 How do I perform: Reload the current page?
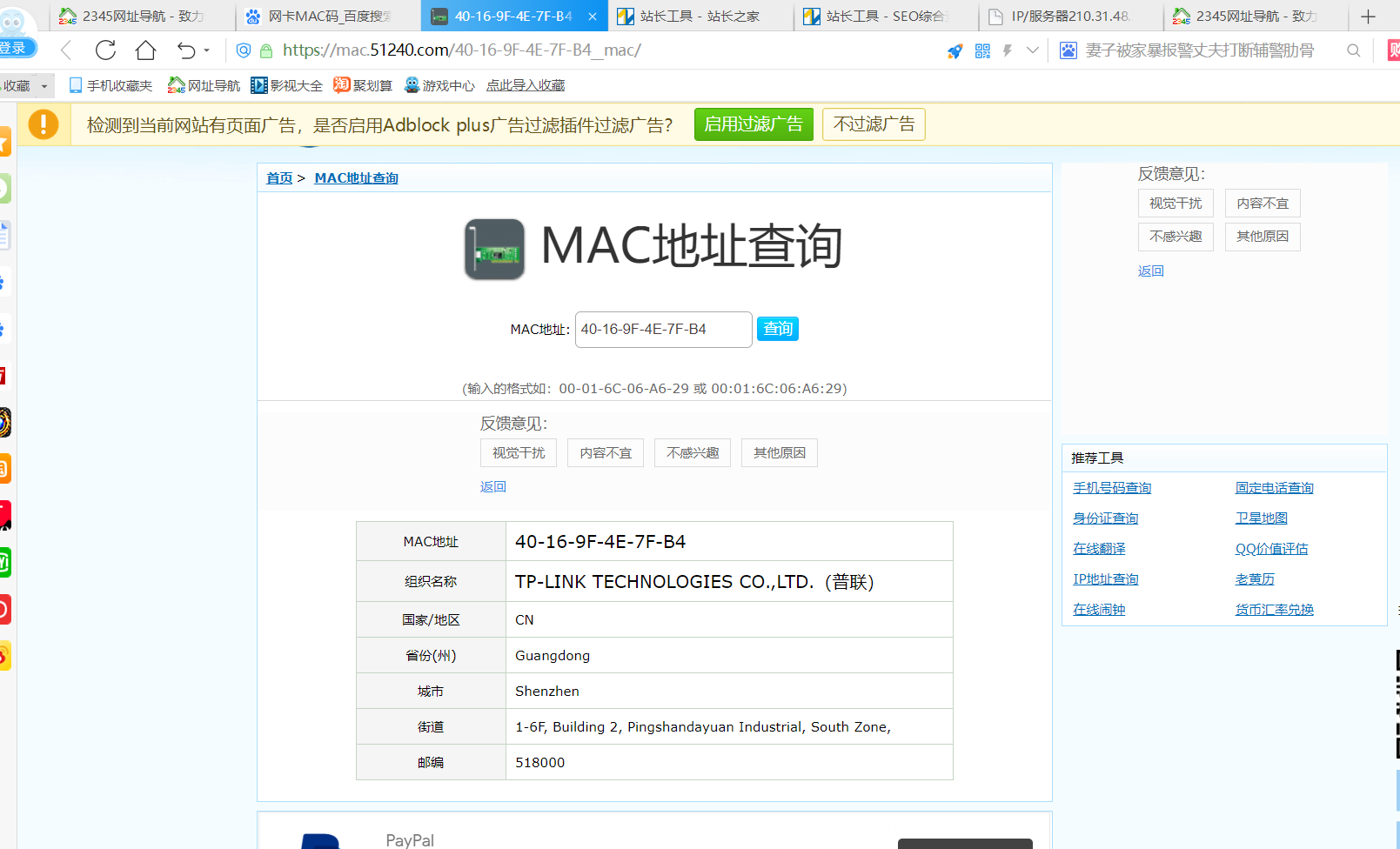tap(105, 50)
